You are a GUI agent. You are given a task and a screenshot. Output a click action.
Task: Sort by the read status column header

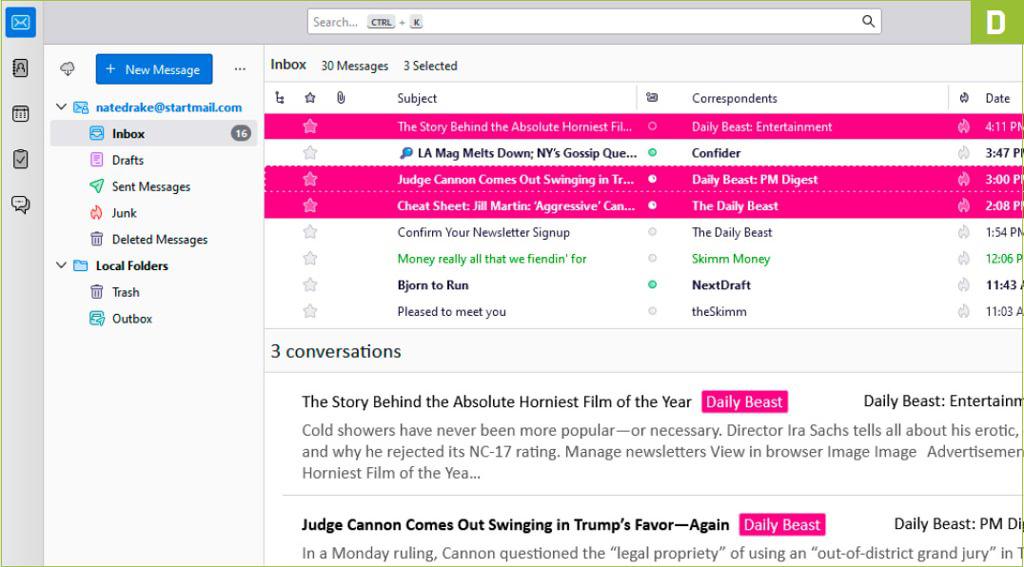coord(652,98)
